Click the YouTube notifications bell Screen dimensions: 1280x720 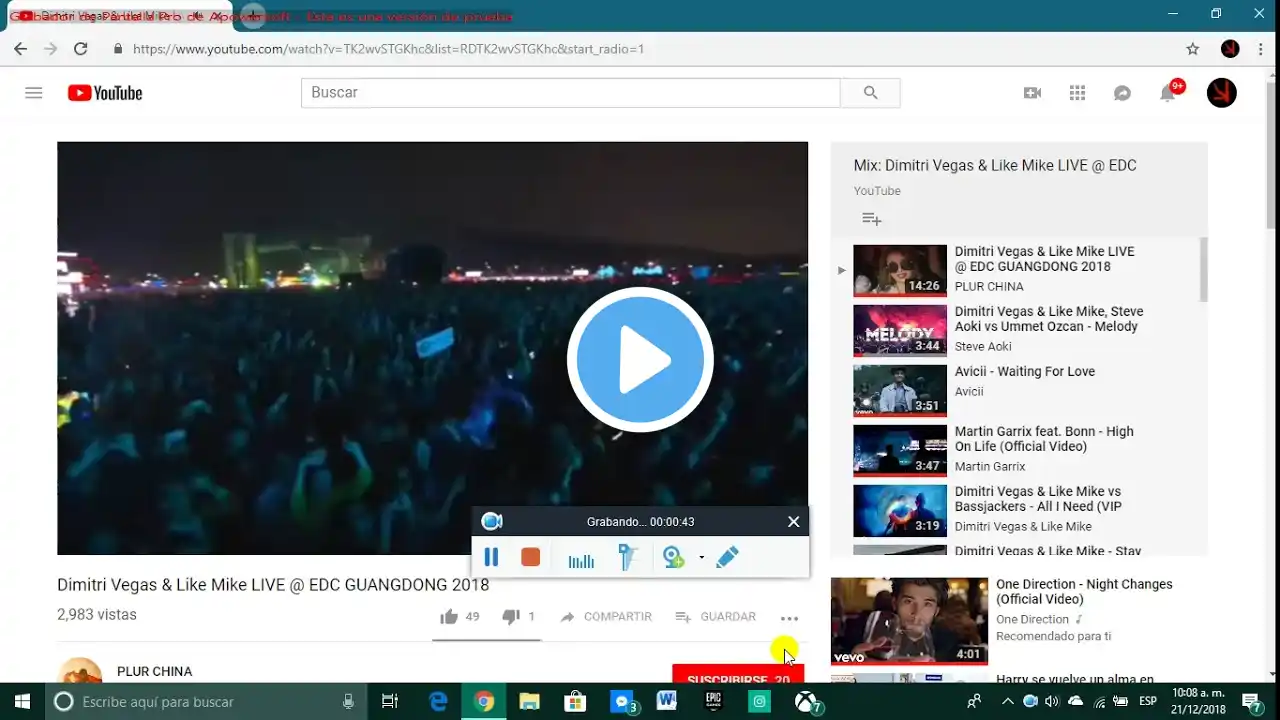click(1167, 93)
